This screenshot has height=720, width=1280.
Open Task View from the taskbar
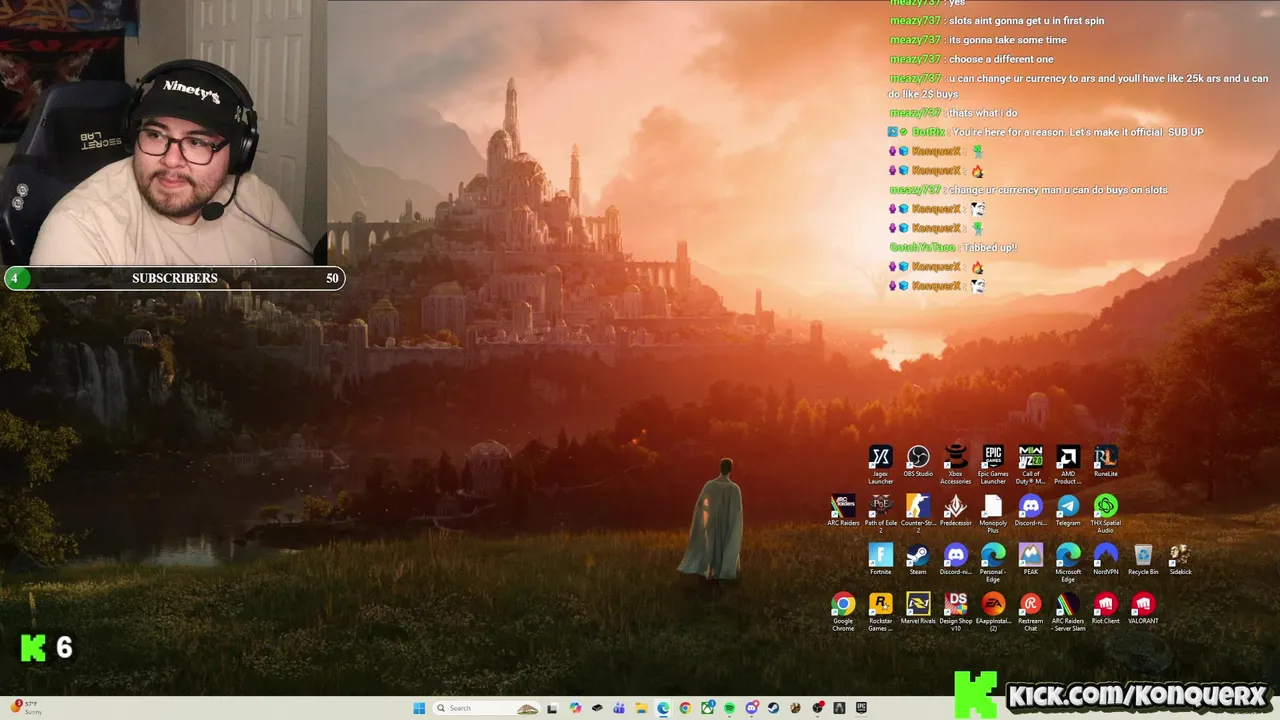552,708
